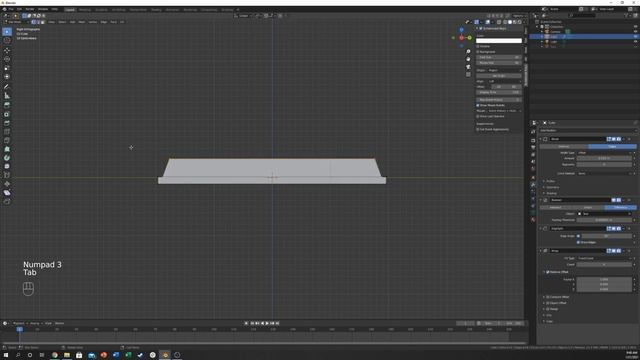Enable Get Event Aggressively checkbox
The width and height of the screenshot is (640, 360).
(478, 129)
